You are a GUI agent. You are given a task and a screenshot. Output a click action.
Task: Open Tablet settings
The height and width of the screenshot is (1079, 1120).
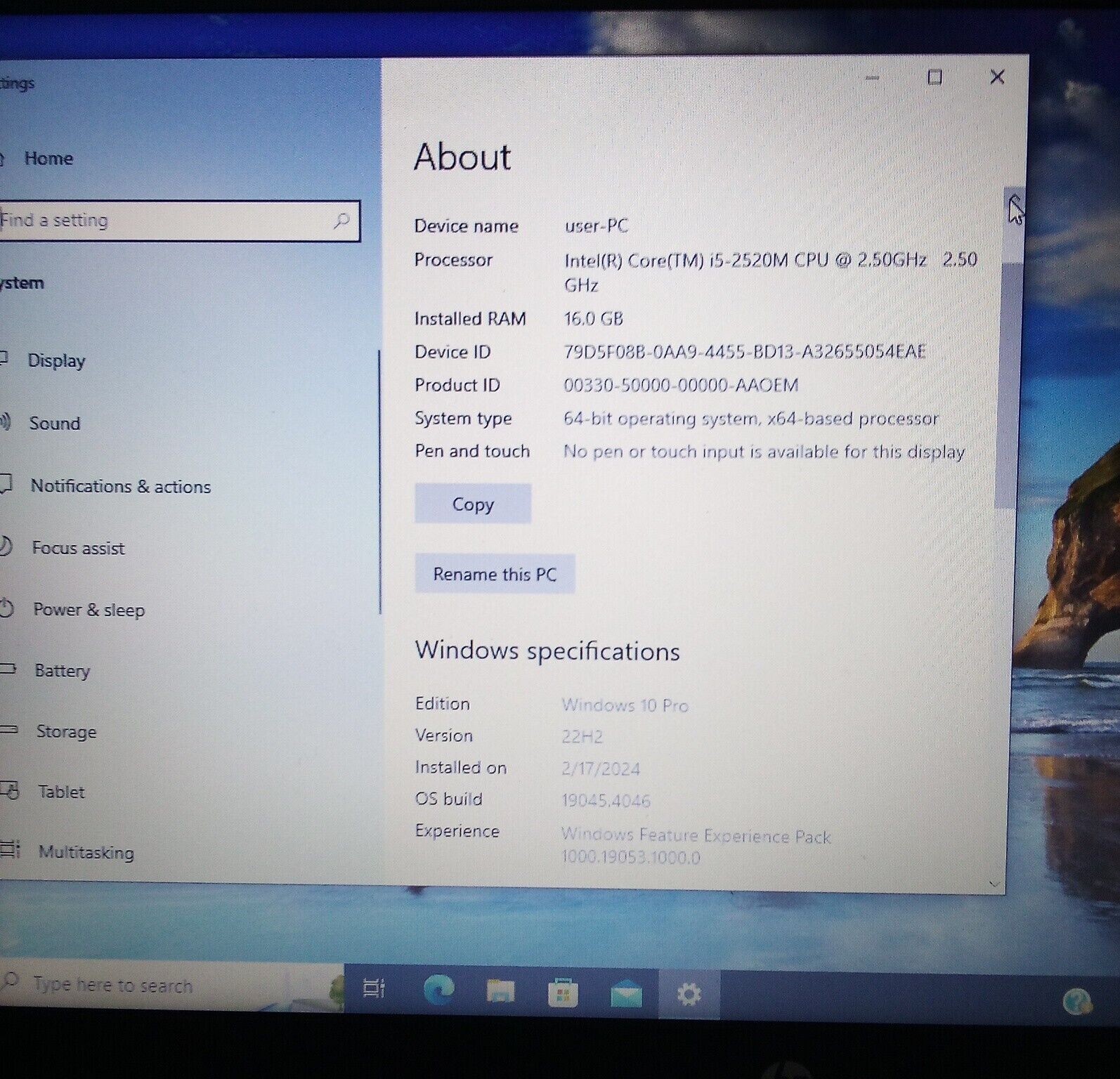(61, 792)
